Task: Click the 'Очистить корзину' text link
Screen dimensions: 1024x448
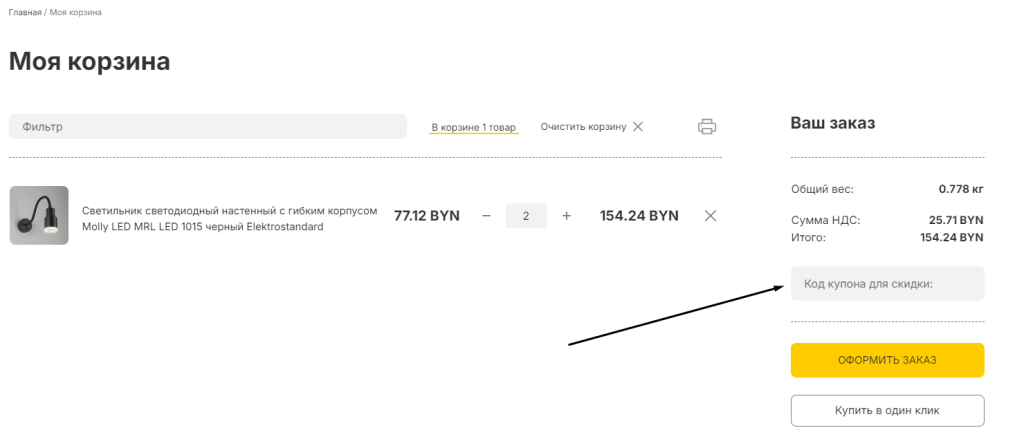Action: (x=583, y=127)
